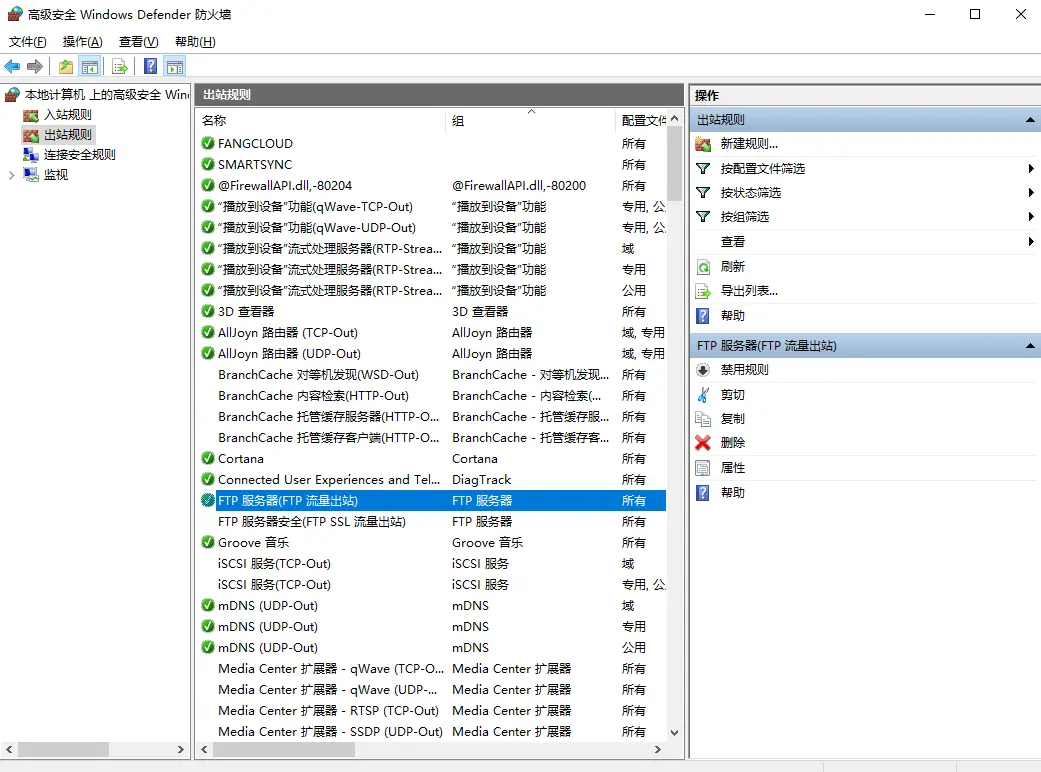
Task: Click the Up one level folder icon
Action: coord(66,66)
